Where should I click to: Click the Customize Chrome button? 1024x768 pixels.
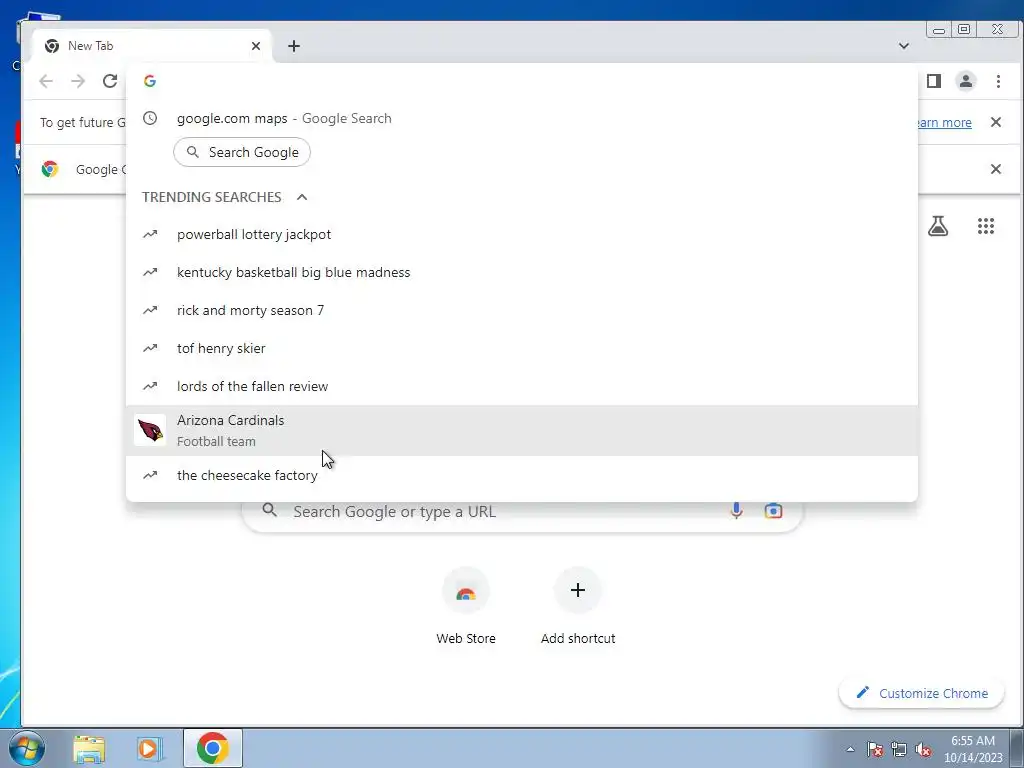click(x=921, y=693)
